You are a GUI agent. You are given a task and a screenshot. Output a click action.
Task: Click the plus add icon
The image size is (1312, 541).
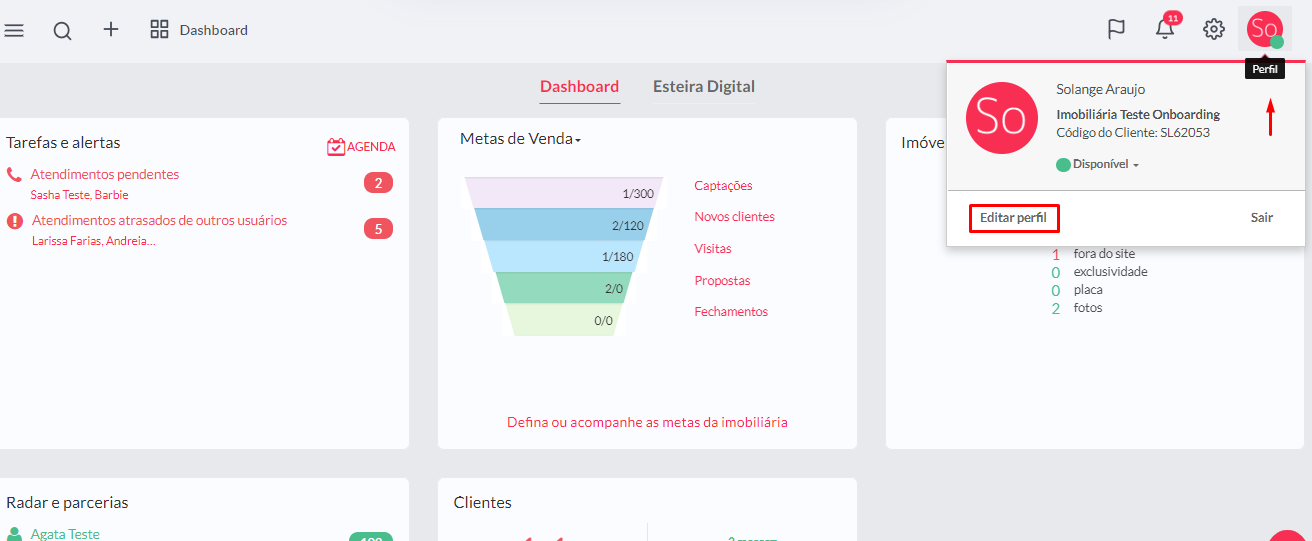point(111,30)
